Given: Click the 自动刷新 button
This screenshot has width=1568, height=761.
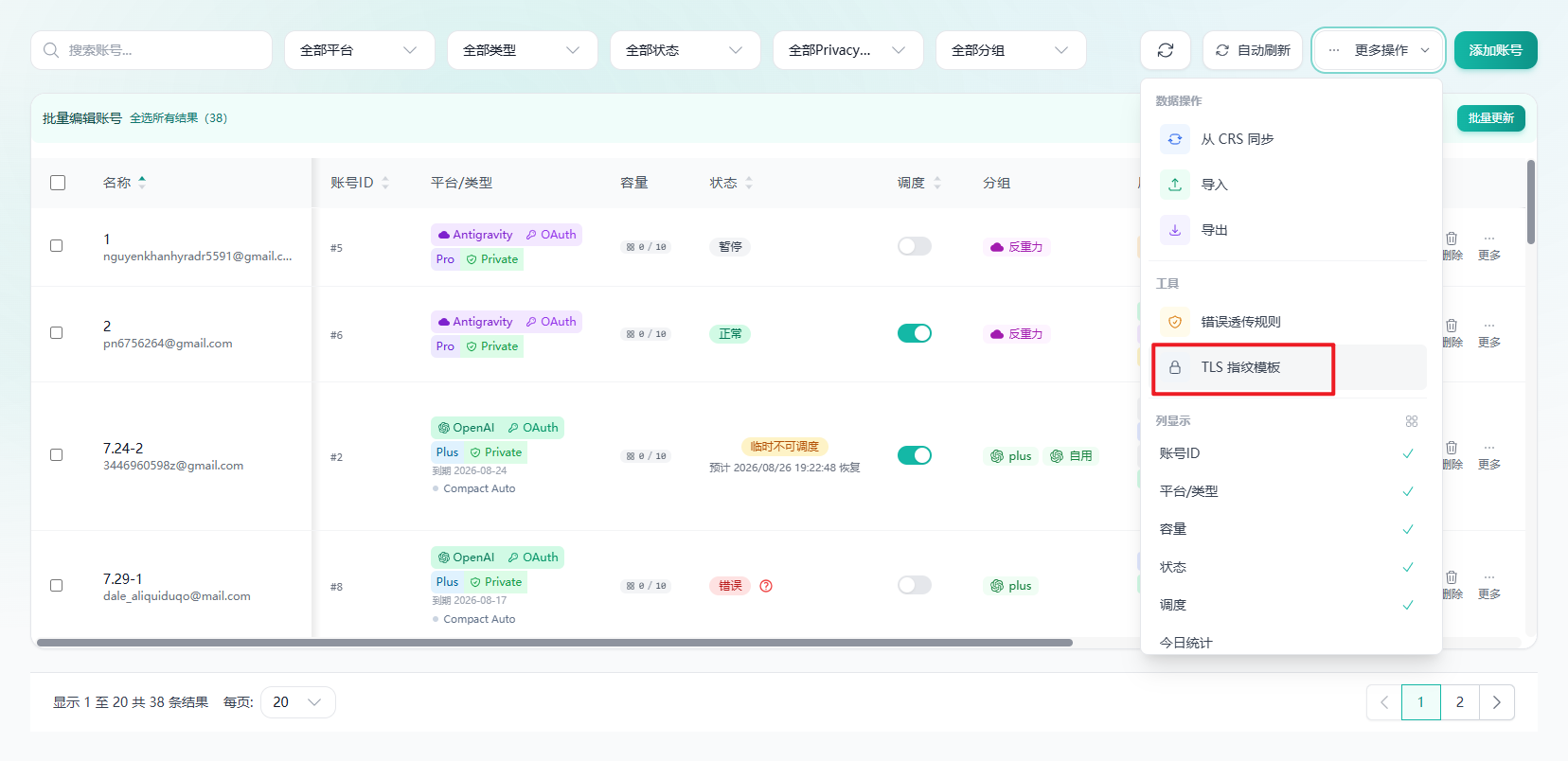Looking at the screenshot, I should tap(1253, 50).
